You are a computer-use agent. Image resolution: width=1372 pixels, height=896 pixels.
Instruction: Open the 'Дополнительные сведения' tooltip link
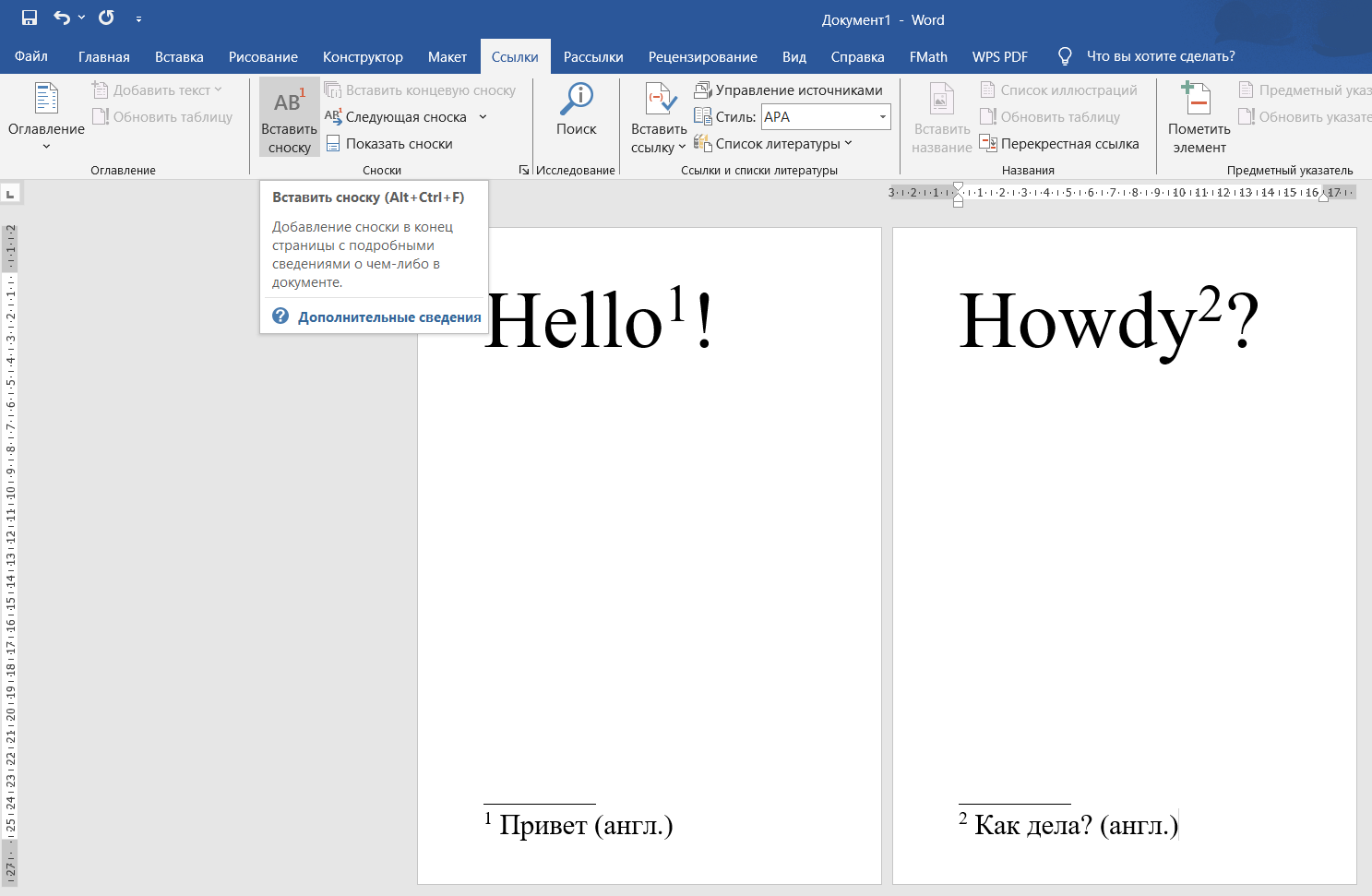pyautogui.click(x=389, y=317)
